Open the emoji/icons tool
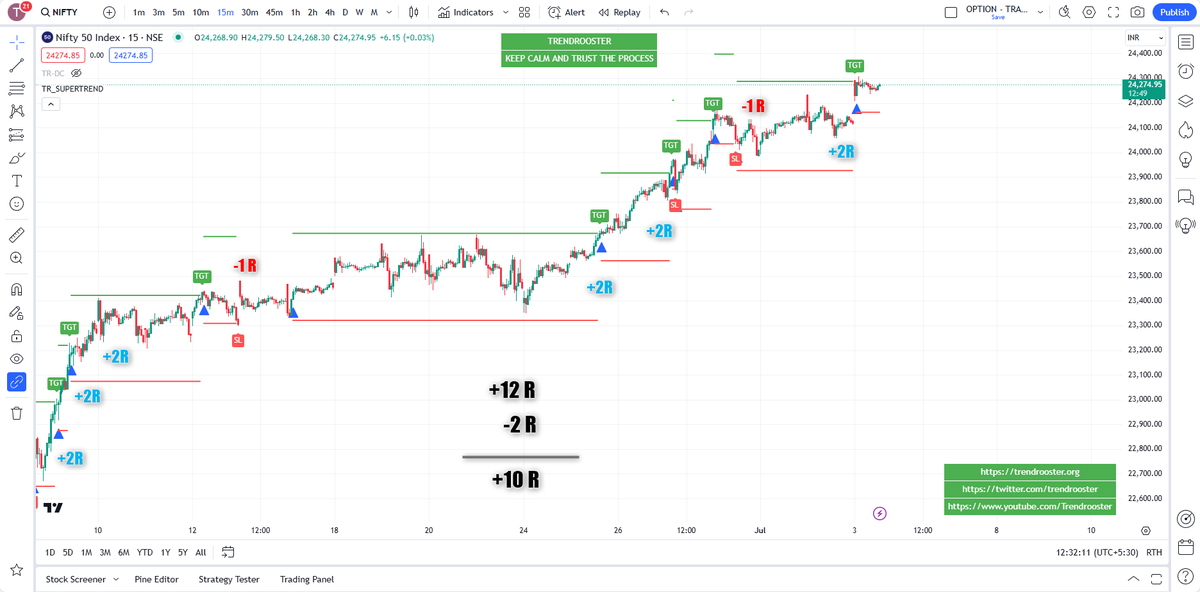The height and width of the screenshot is (592, 1200). point(17,204)
